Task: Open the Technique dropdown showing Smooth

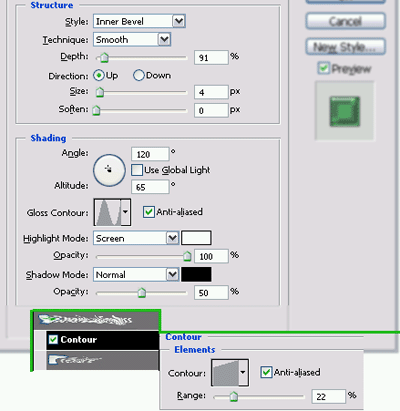Action: (132, 39)
